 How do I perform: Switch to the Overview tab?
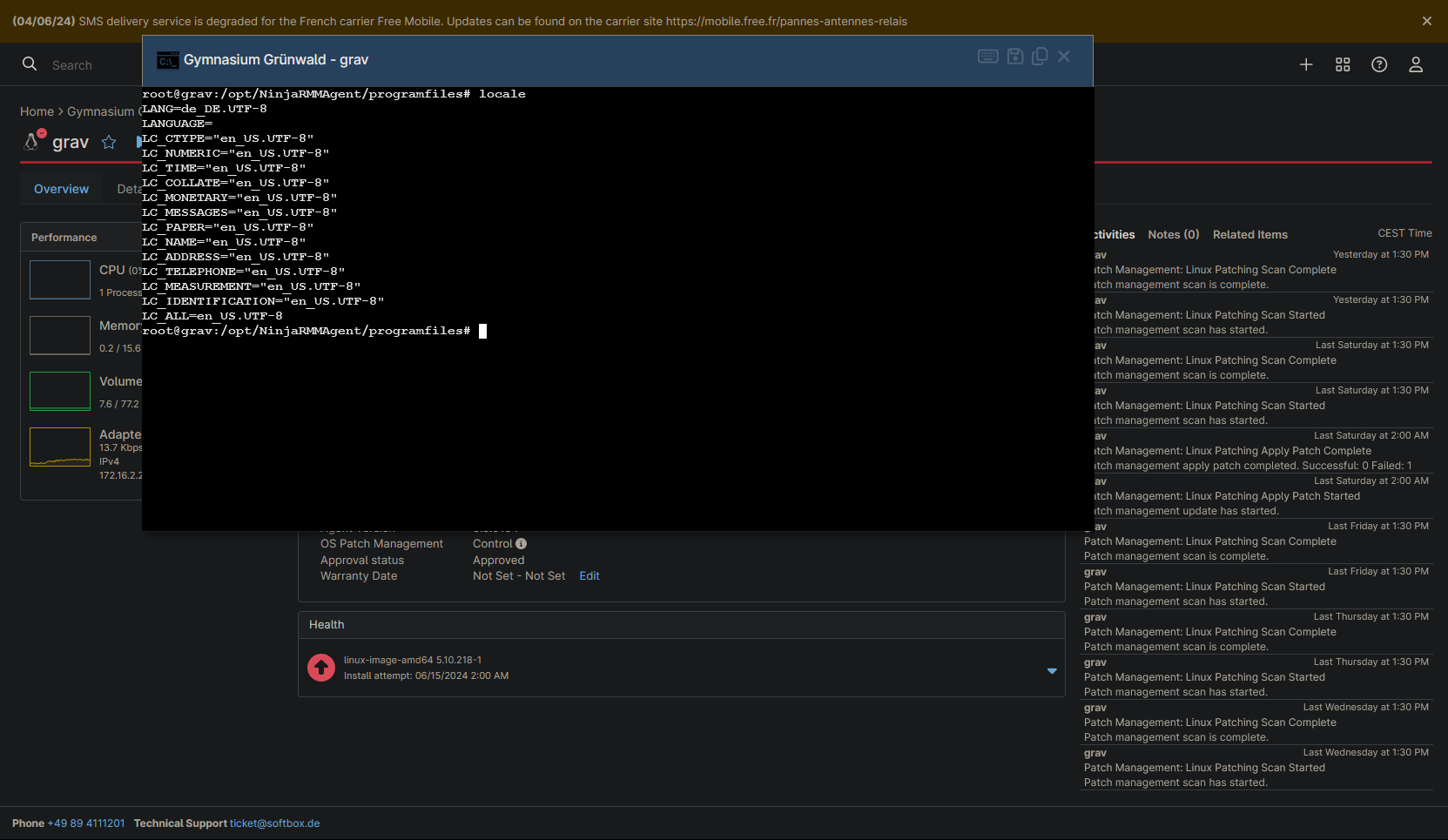tap(61, 189)
